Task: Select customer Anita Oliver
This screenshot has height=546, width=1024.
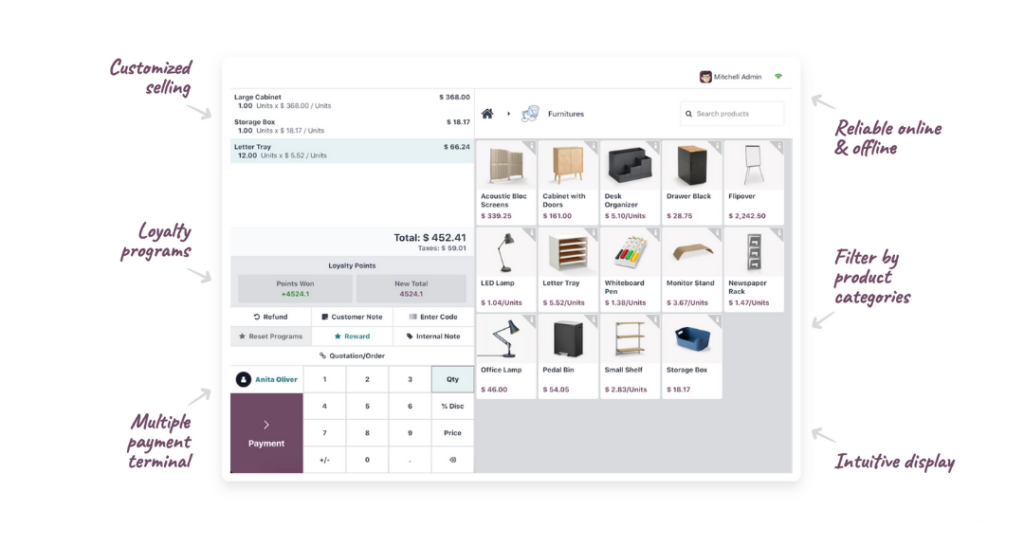Action: 266,379
